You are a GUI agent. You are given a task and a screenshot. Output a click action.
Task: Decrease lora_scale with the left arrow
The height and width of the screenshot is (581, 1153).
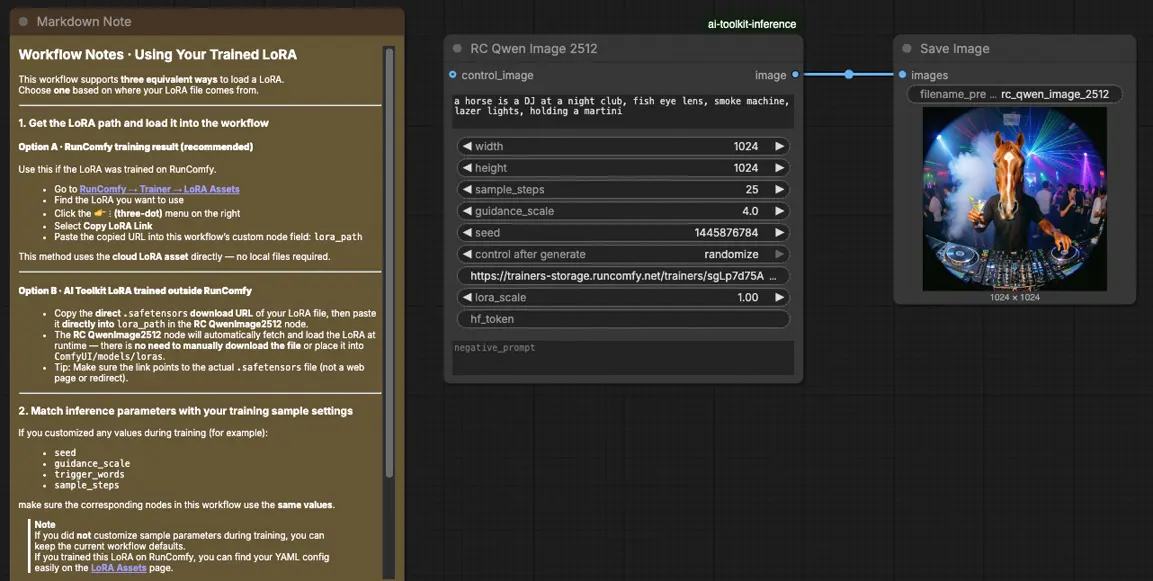(467, 297)
